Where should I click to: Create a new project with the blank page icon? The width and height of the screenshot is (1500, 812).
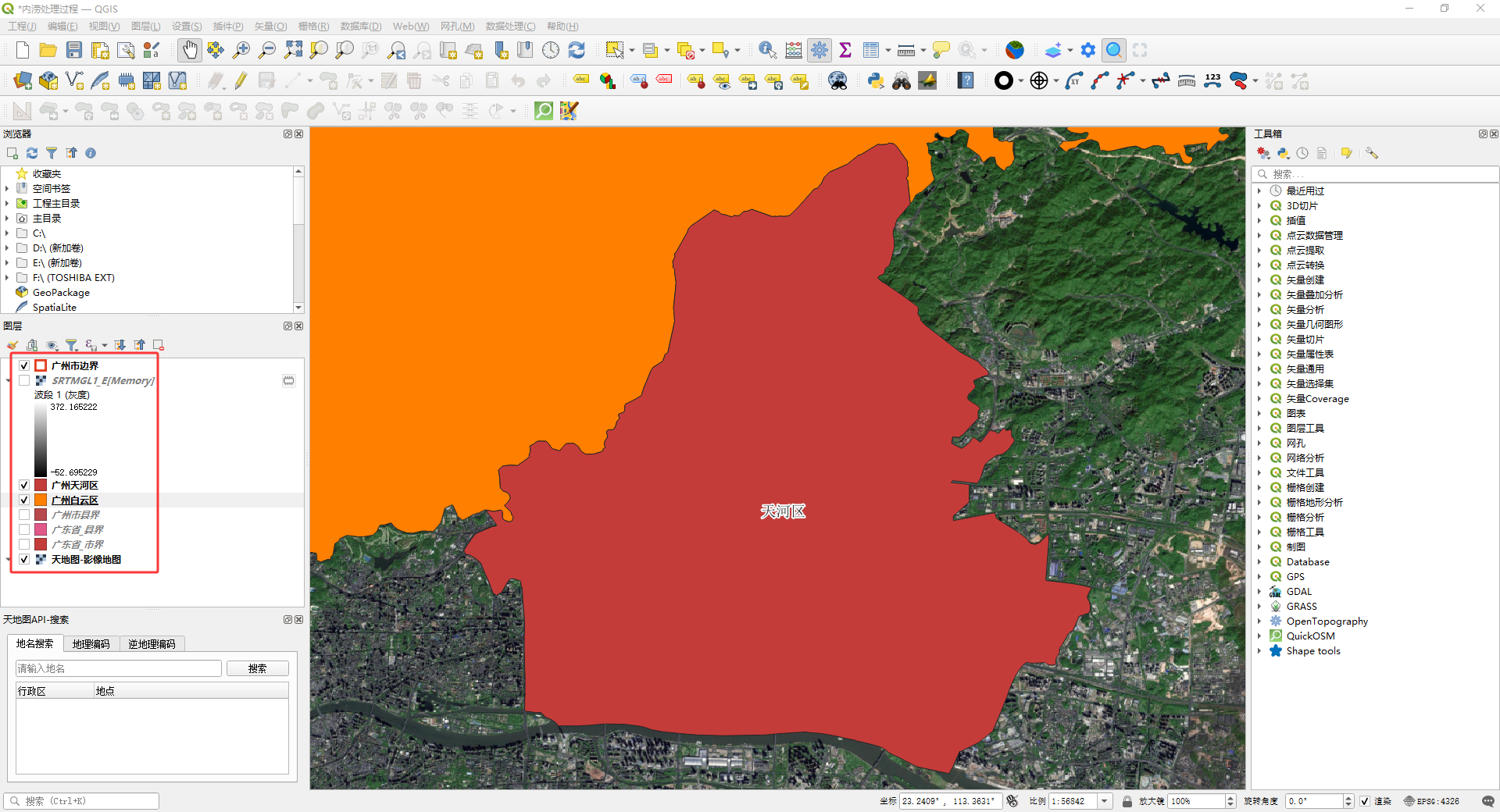tap(23, 51)
